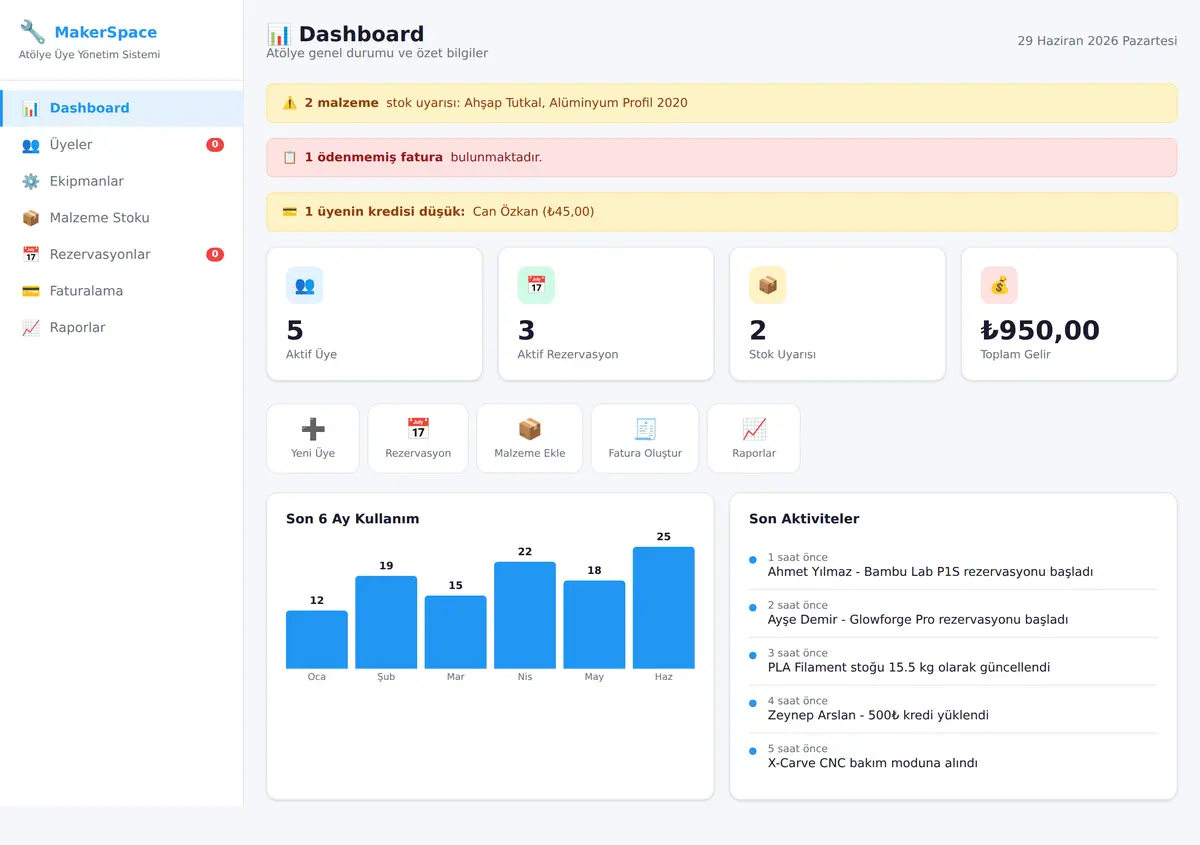Click the Dashboard chart icon in sidebar
Screen dimensions: 1200x845
pos(31,108)
